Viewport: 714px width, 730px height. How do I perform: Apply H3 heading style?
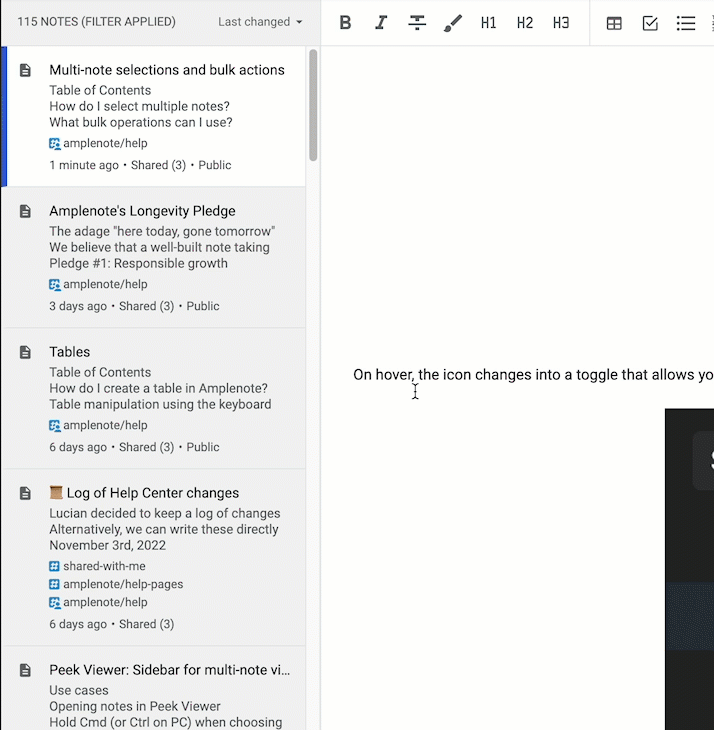click(561, 22)
